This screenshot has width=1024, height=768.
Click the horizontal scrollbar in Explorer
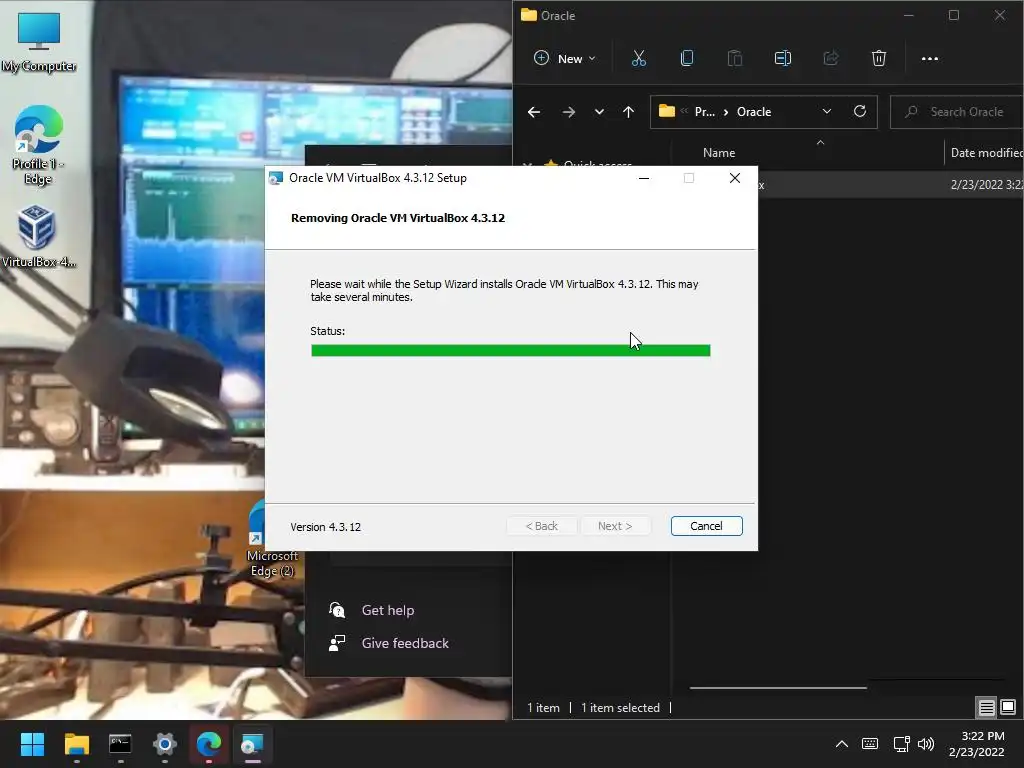pyautogui.click(x=778, y=688)
